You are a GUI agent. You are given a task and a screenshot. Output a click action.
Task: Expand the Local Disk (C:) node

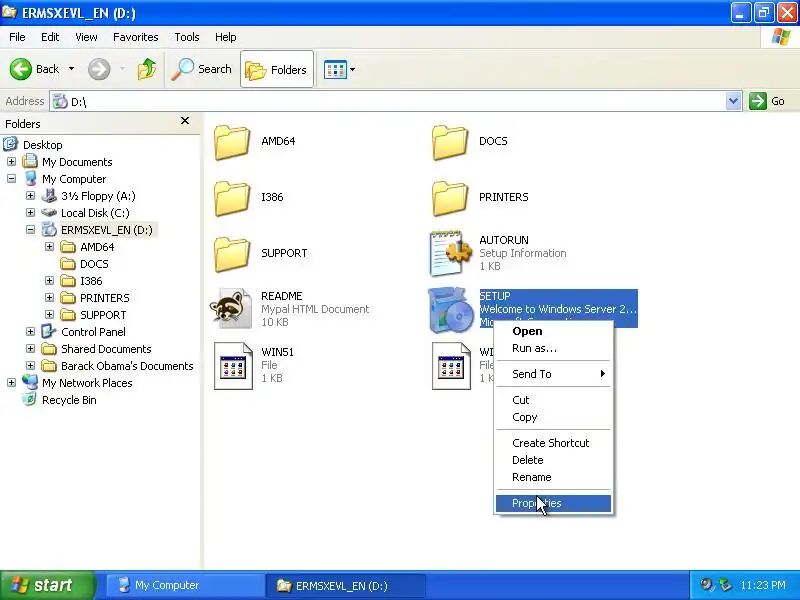click(x=30, y=212)
